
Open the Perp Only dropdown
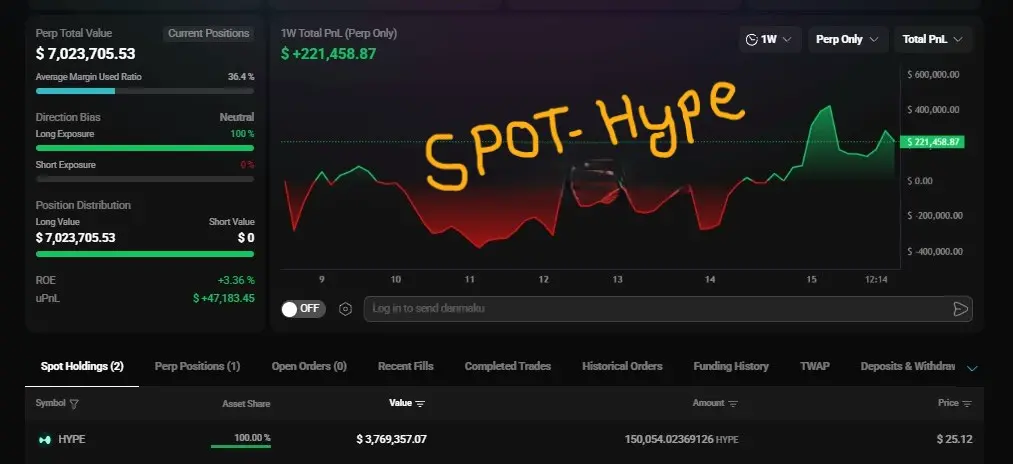[x=847, y=39]
